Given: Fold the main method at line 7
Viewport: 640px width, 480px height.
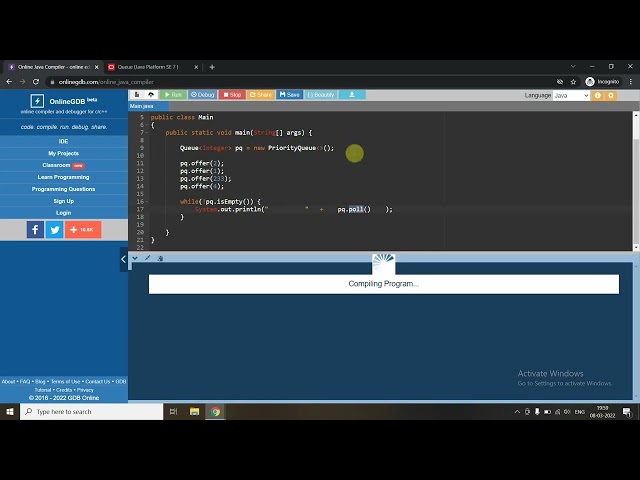Looking at the screenshot, I should [x=147, y=133].
